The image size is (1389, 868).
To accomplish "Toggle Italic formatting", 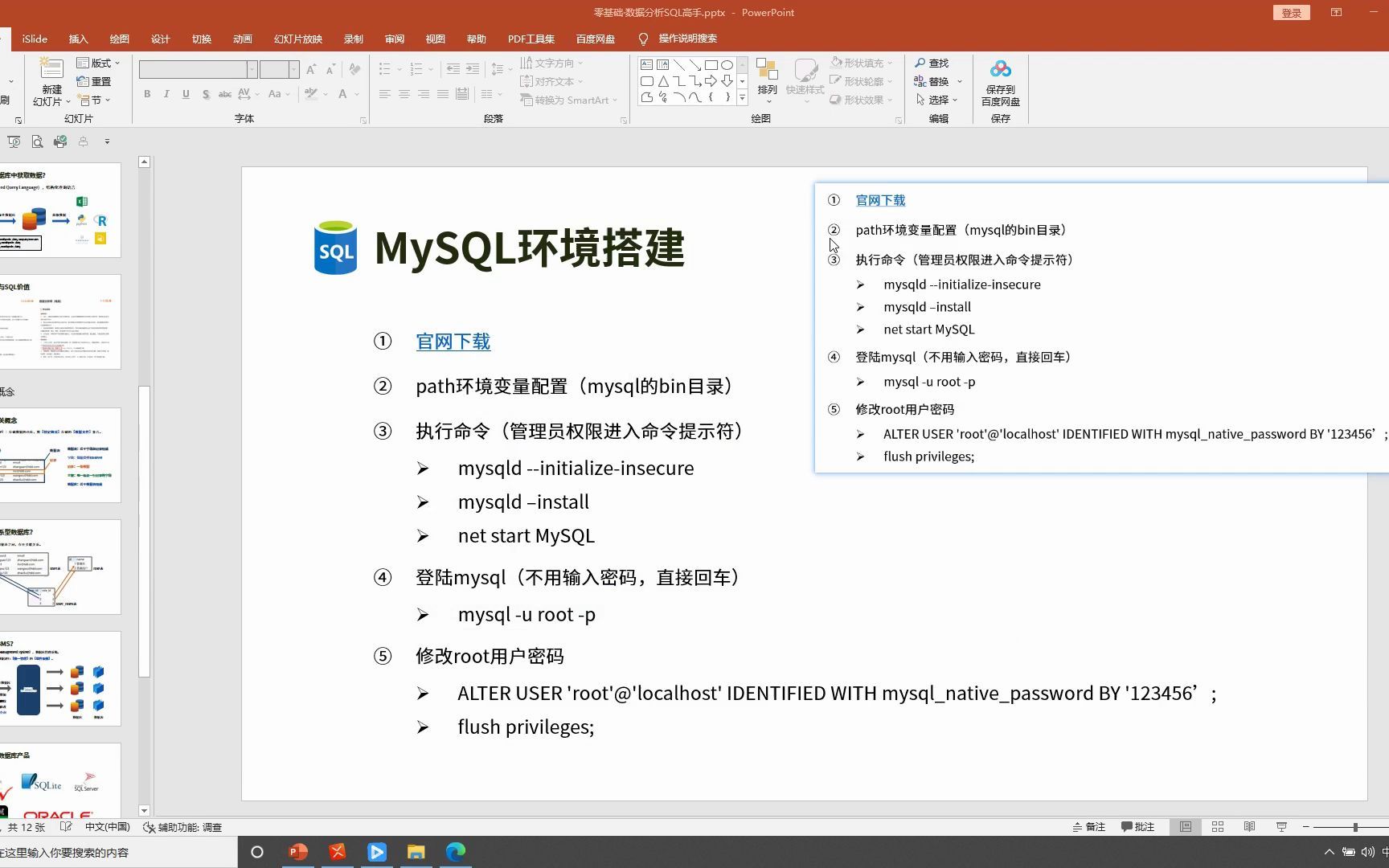I will (x=166, y=94).
